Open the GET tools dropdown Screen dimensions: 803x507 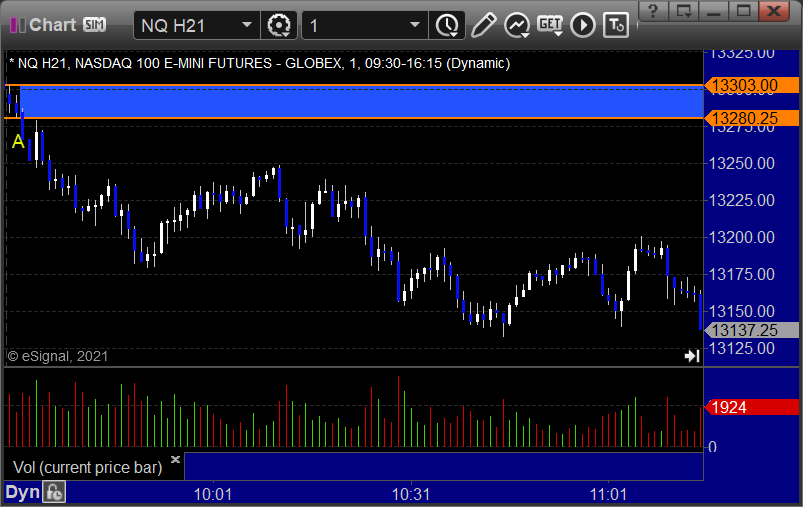click(550, 25)
